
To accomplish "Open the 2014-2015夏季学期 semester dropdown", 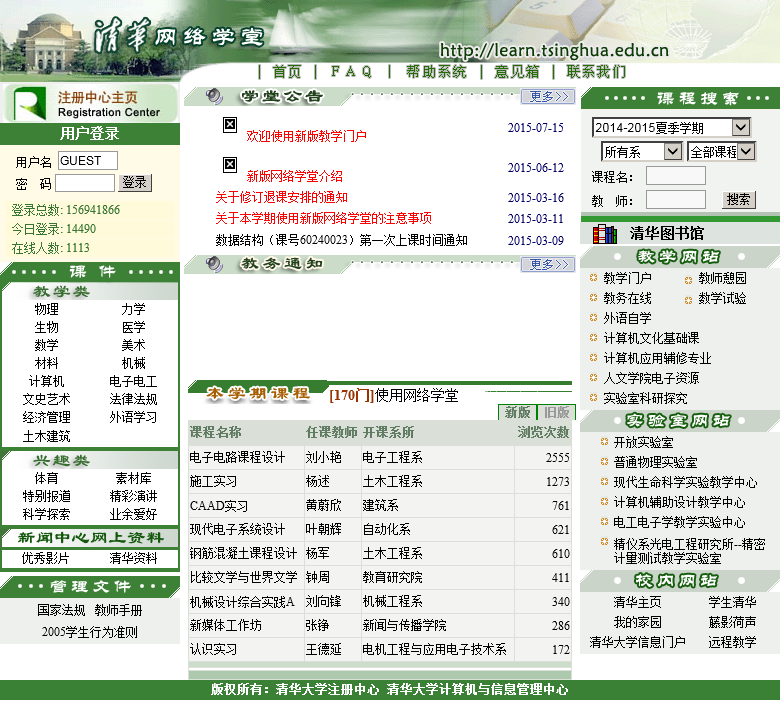I will [x=670, y=127].
